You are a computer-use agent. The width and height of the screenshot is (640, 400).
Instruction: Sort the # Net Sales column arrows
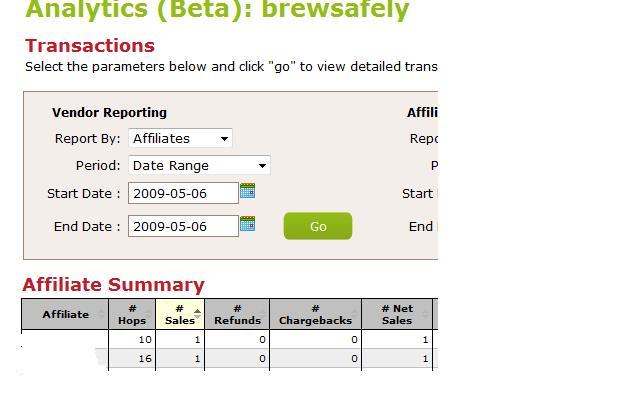click(x=426, y=314)
